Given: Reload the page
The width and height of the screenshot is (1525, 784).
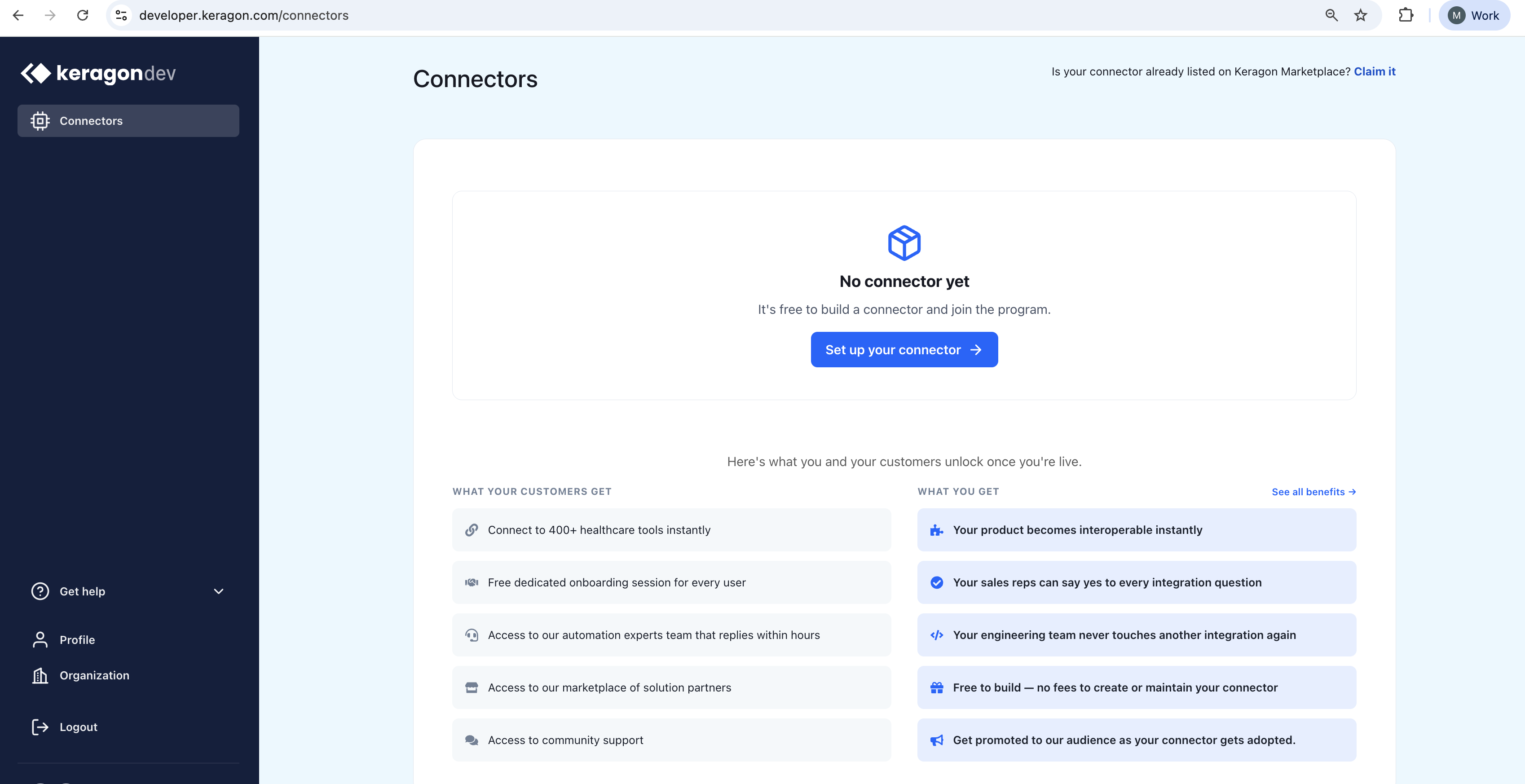Looking at the screenshot, I should coord(83,15).
